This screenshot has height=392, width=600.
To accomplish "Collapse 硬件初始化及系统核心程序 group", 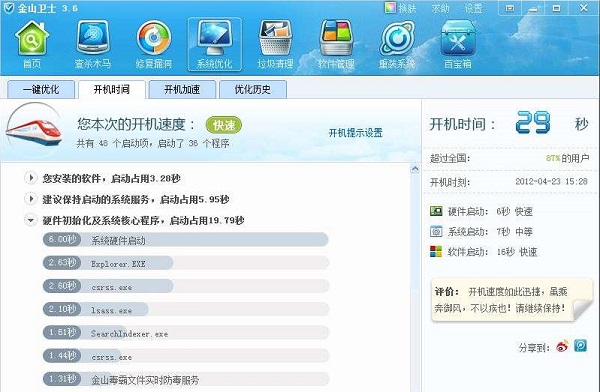I will [31, 220].
